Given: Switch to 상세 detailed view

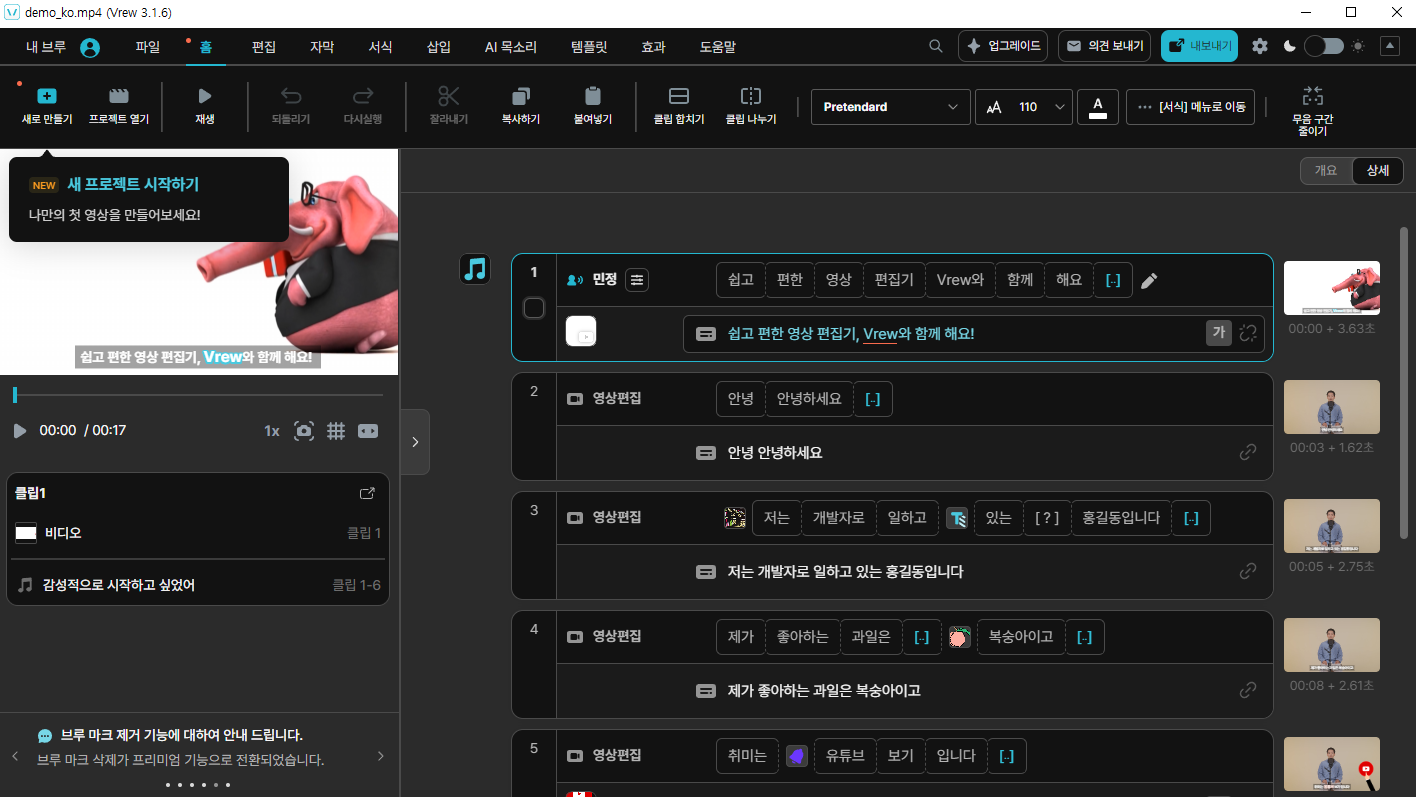Looking at the screenshot, I should (1378, 170).
